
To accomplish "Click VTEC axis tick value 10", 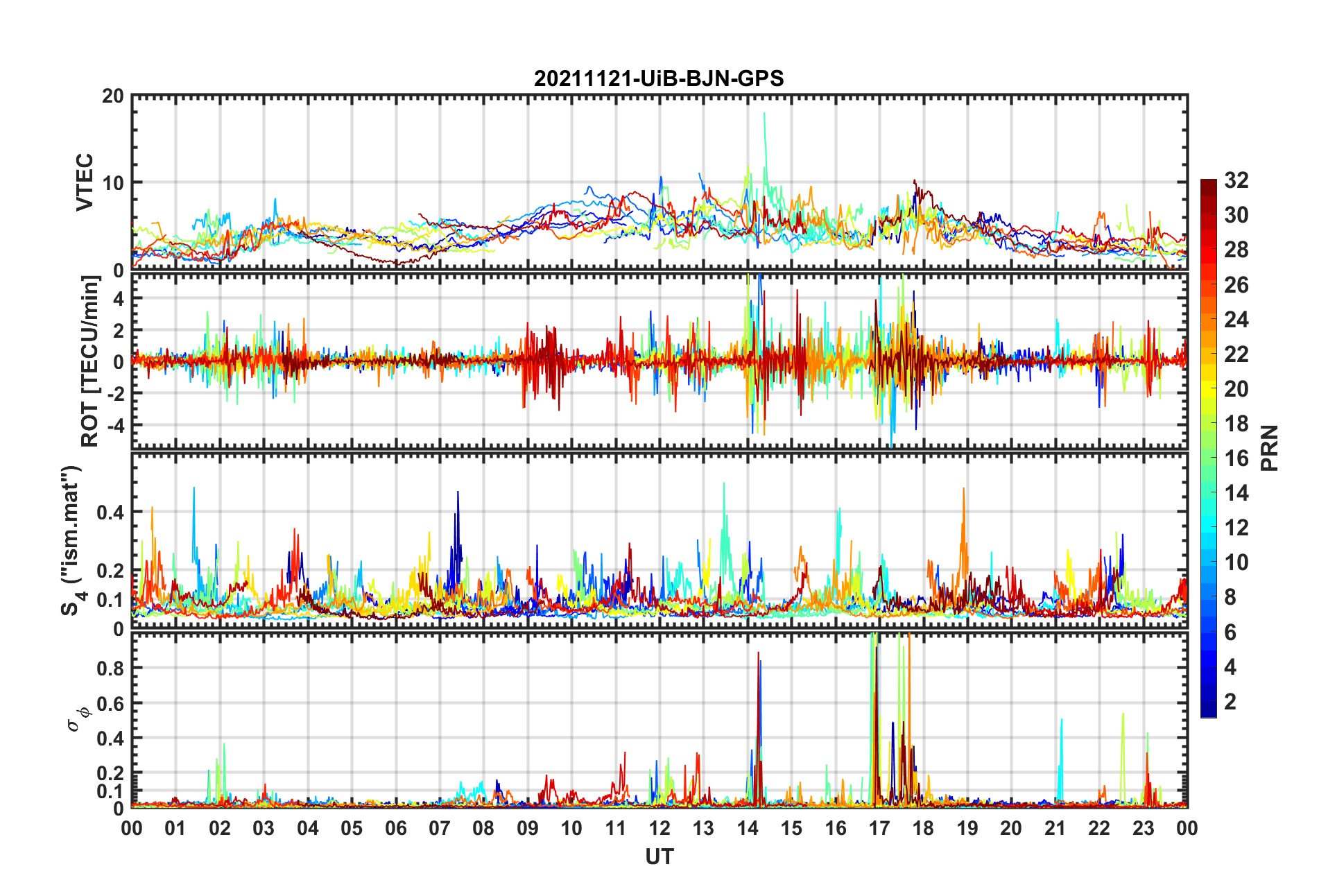I will tap(113, 183).
